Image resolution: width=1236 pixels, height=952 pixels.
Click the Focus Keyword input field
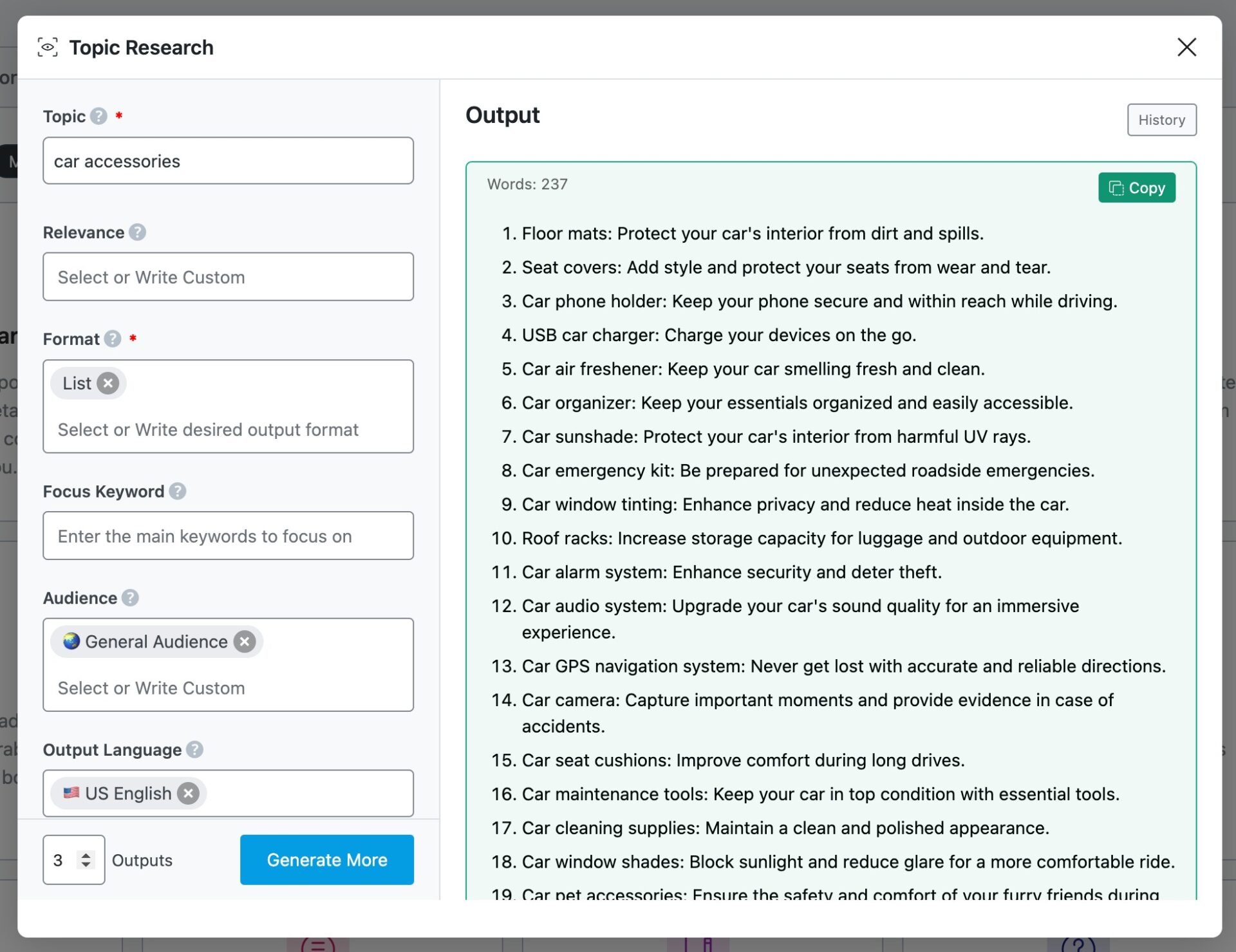pyautogui.click(x=228, y=536)
